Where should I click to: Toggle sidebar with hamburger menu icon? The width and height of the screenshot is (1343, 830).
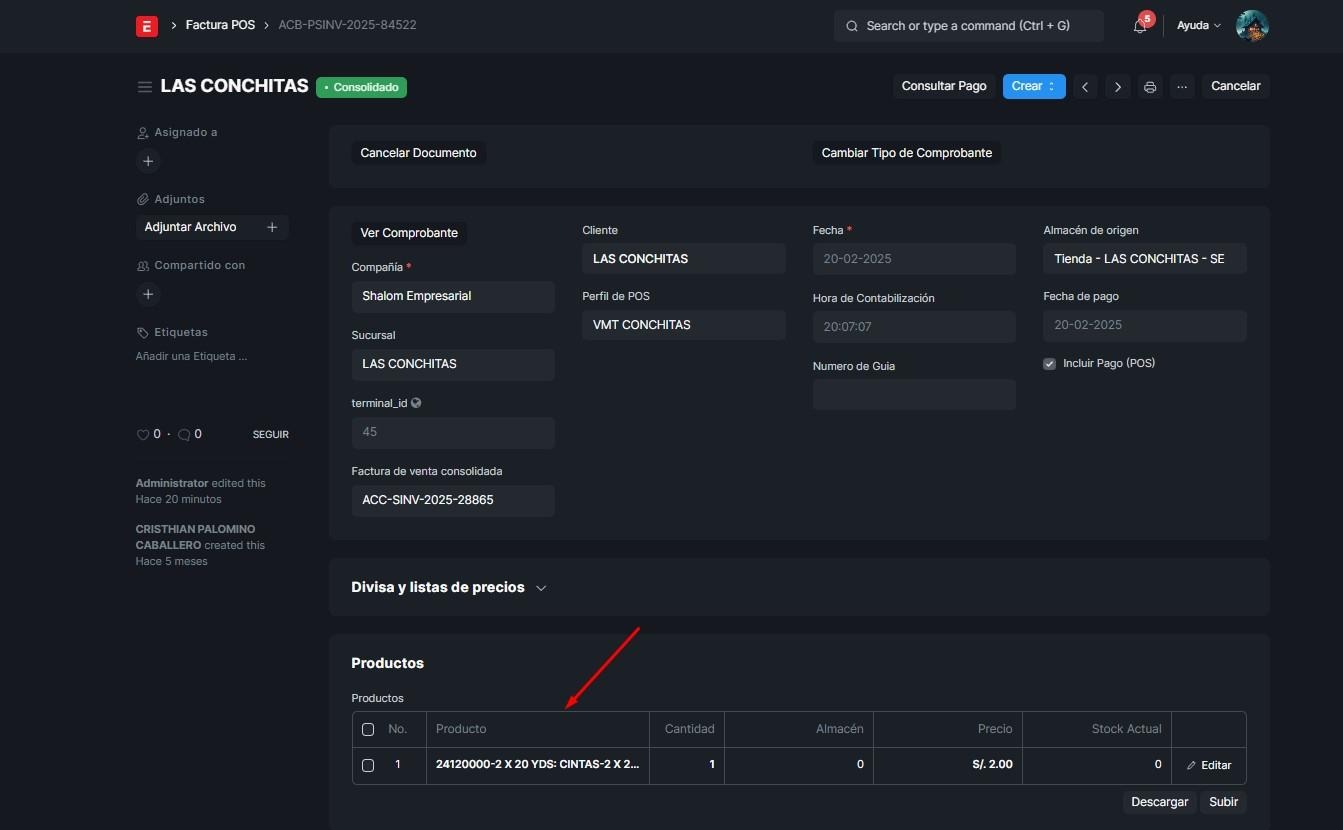145,87
